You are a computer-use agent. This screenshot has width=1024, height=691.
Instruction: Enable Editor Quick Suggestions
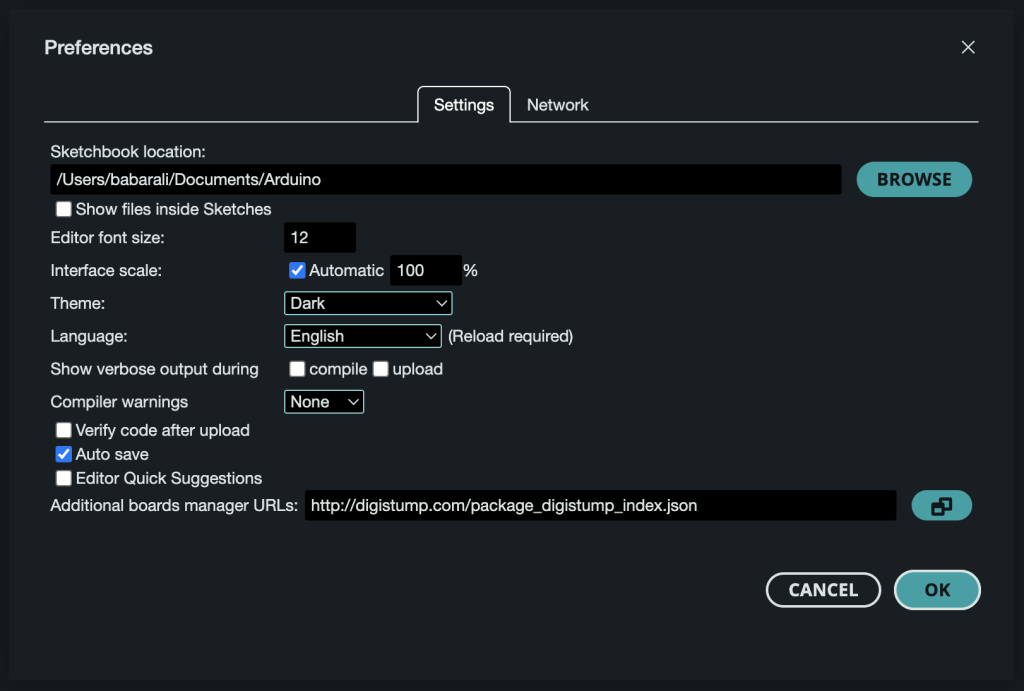point(63,478)
